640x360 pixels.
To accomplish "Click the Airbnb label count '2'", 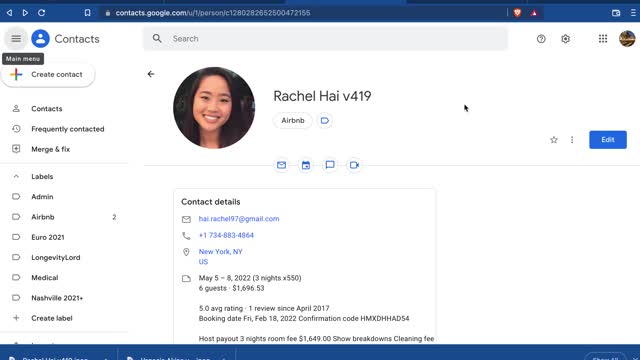I will point(114,217).
